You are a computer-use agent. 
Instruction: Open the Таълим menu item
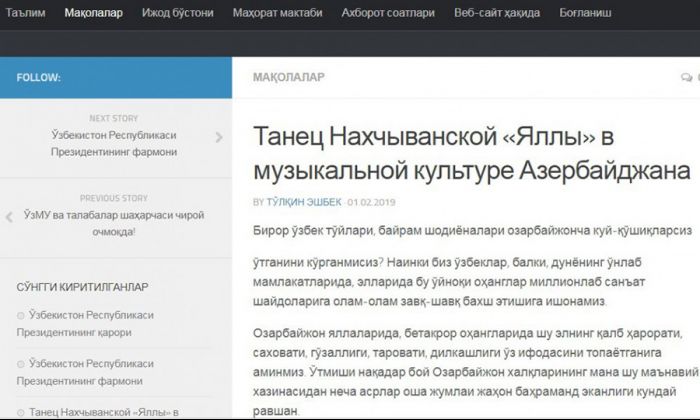[25, 12]
